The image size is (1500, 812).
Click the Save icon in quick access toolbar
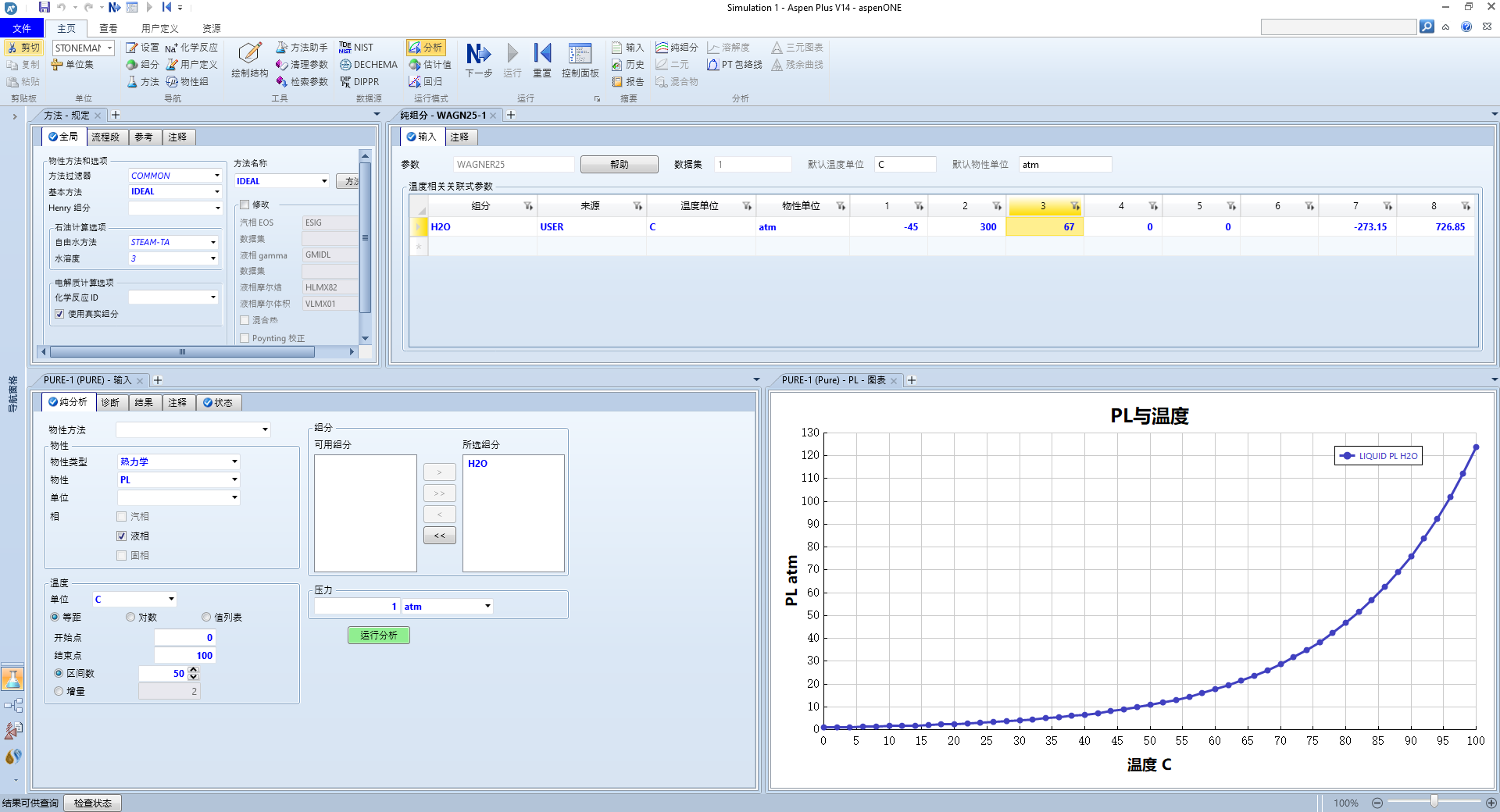(x=45, y=7)
